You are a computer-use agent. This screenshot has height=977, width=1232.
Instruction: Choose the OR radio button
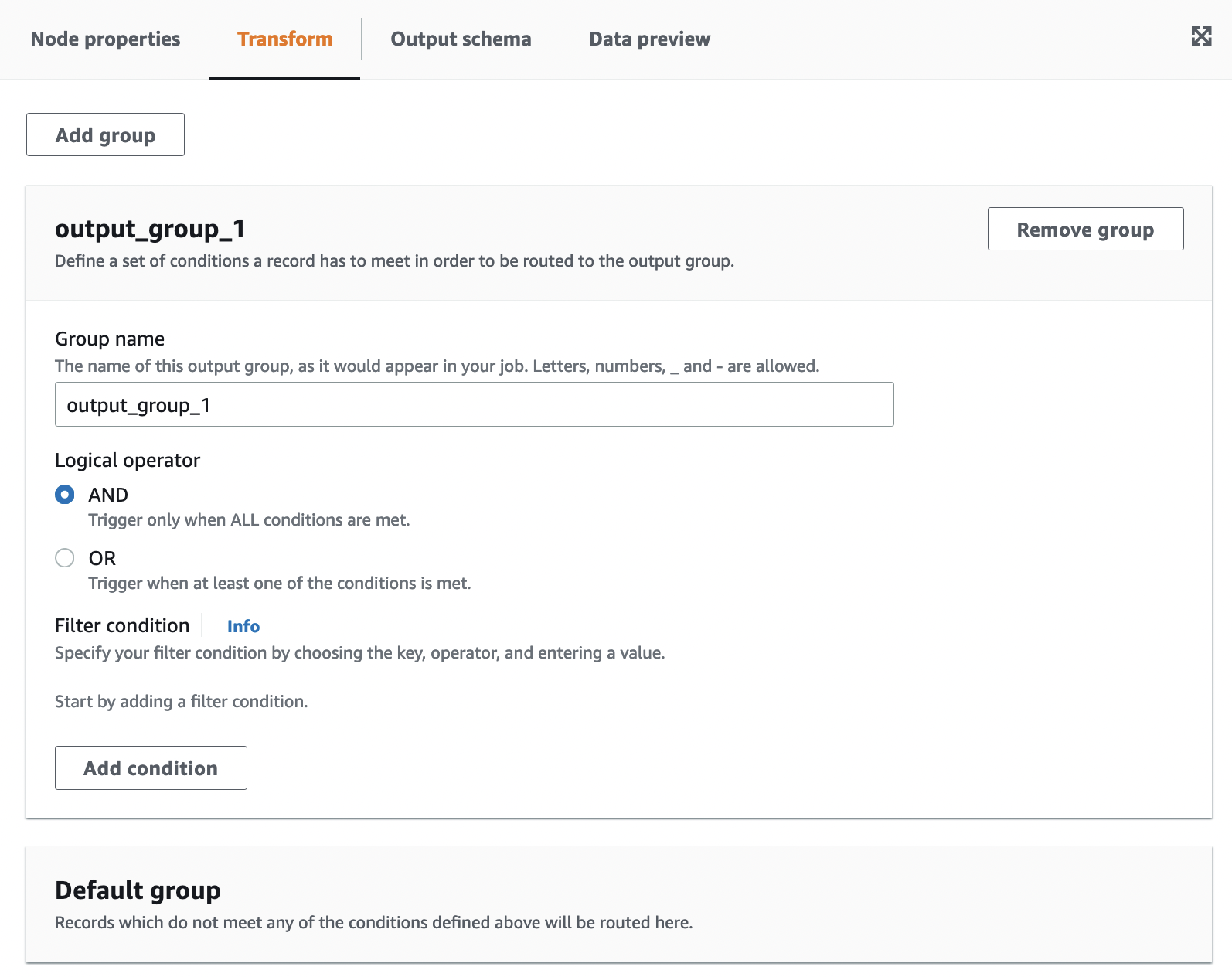[65, 558]
